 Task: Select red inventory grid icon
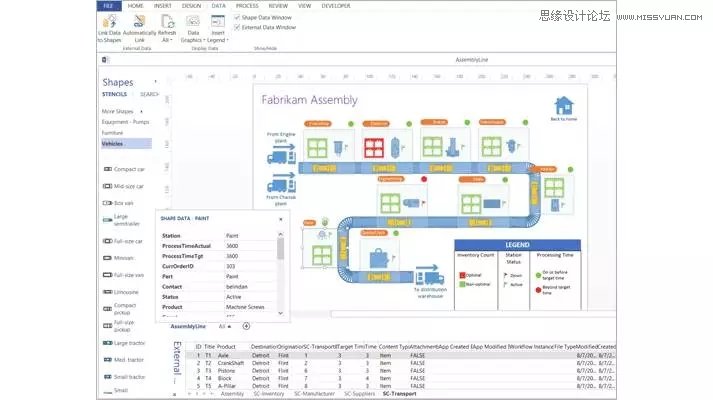tap(374, 148)
